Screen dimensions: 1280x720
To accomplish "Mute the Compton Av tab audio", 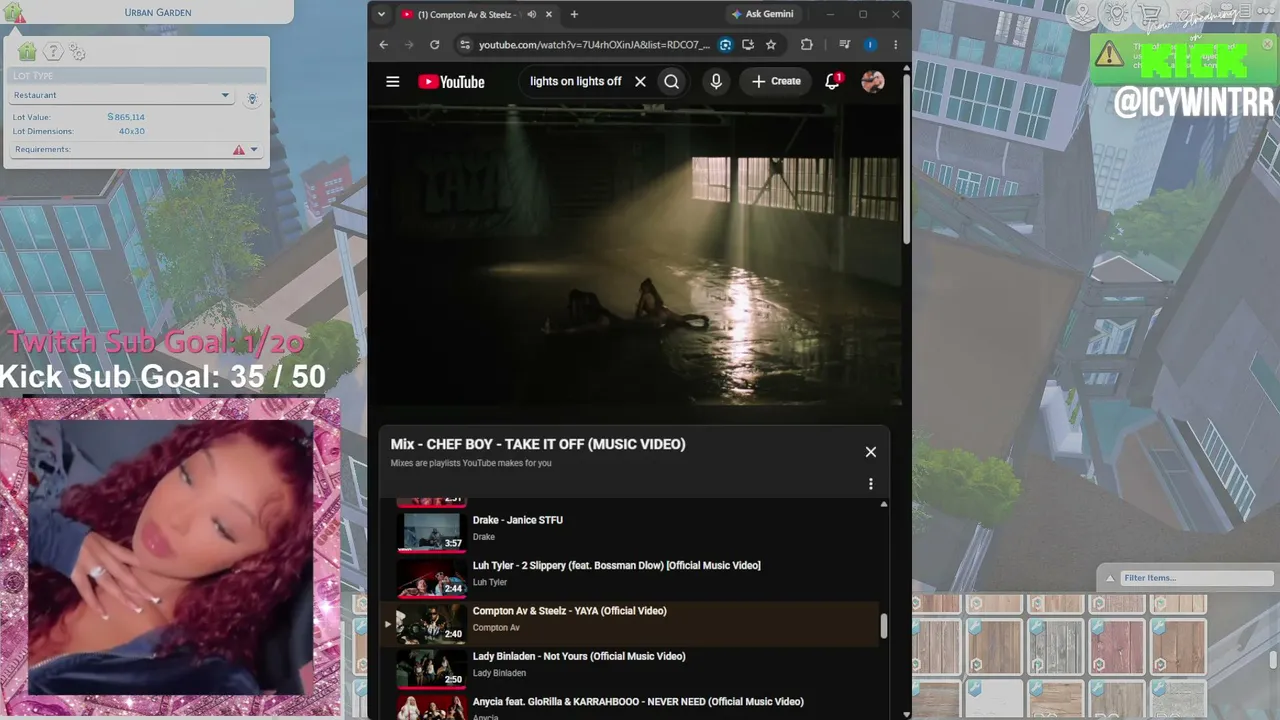I will point(532,15).
